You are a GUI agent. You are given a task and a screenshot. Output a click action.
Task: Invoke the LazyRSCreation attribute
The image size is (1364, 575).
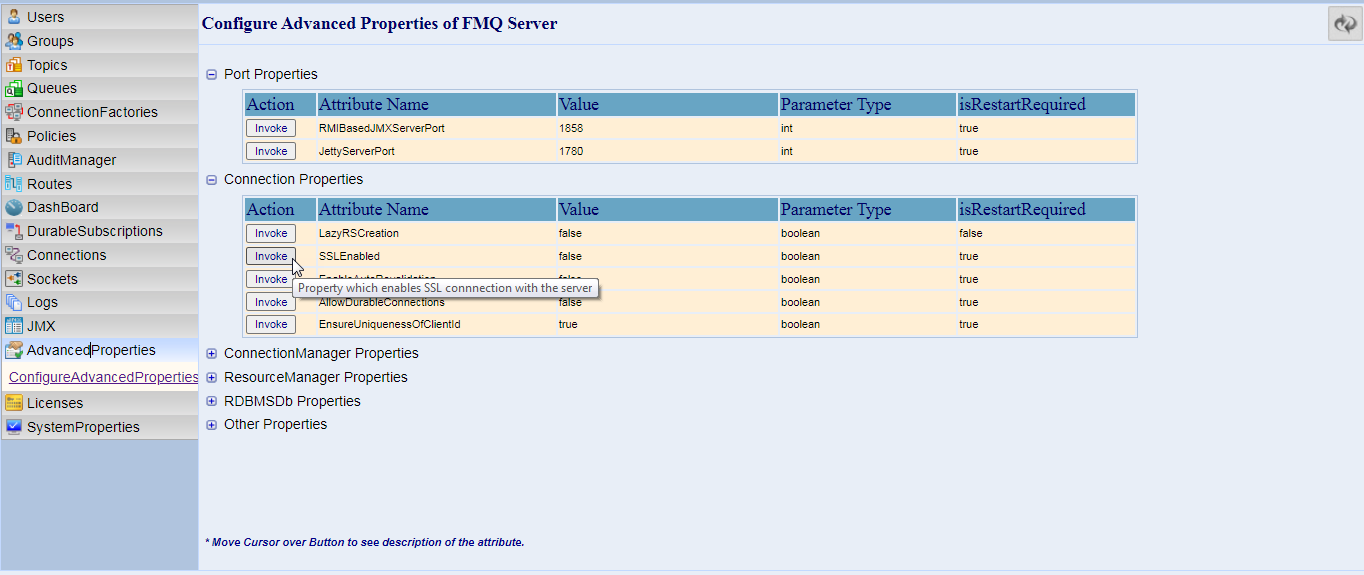[x=271, y=233]
